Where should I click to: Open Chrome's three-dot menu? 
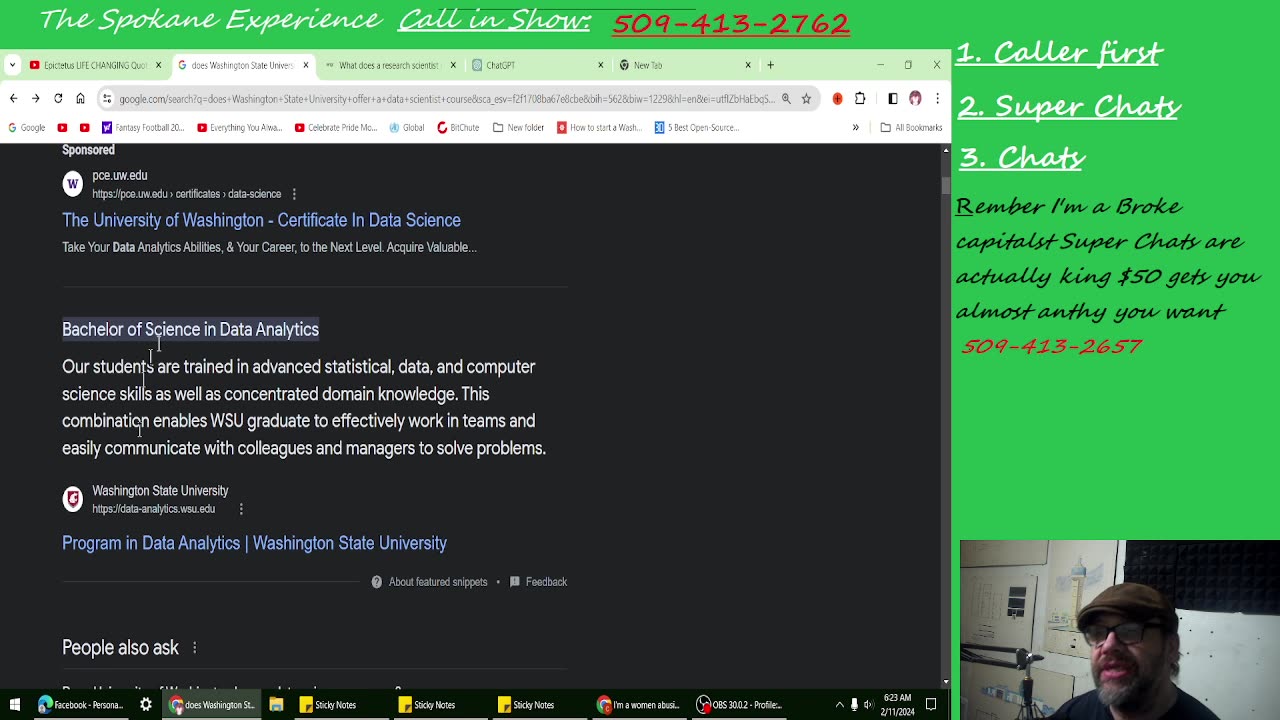coord(937,98)
